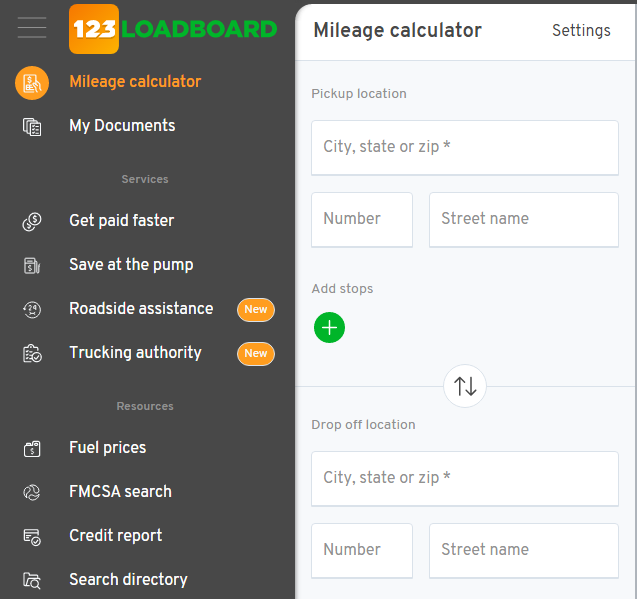The image size is (637, 599).
Task: Click New badge beside Roadside assistance
Action: (256, 310)
